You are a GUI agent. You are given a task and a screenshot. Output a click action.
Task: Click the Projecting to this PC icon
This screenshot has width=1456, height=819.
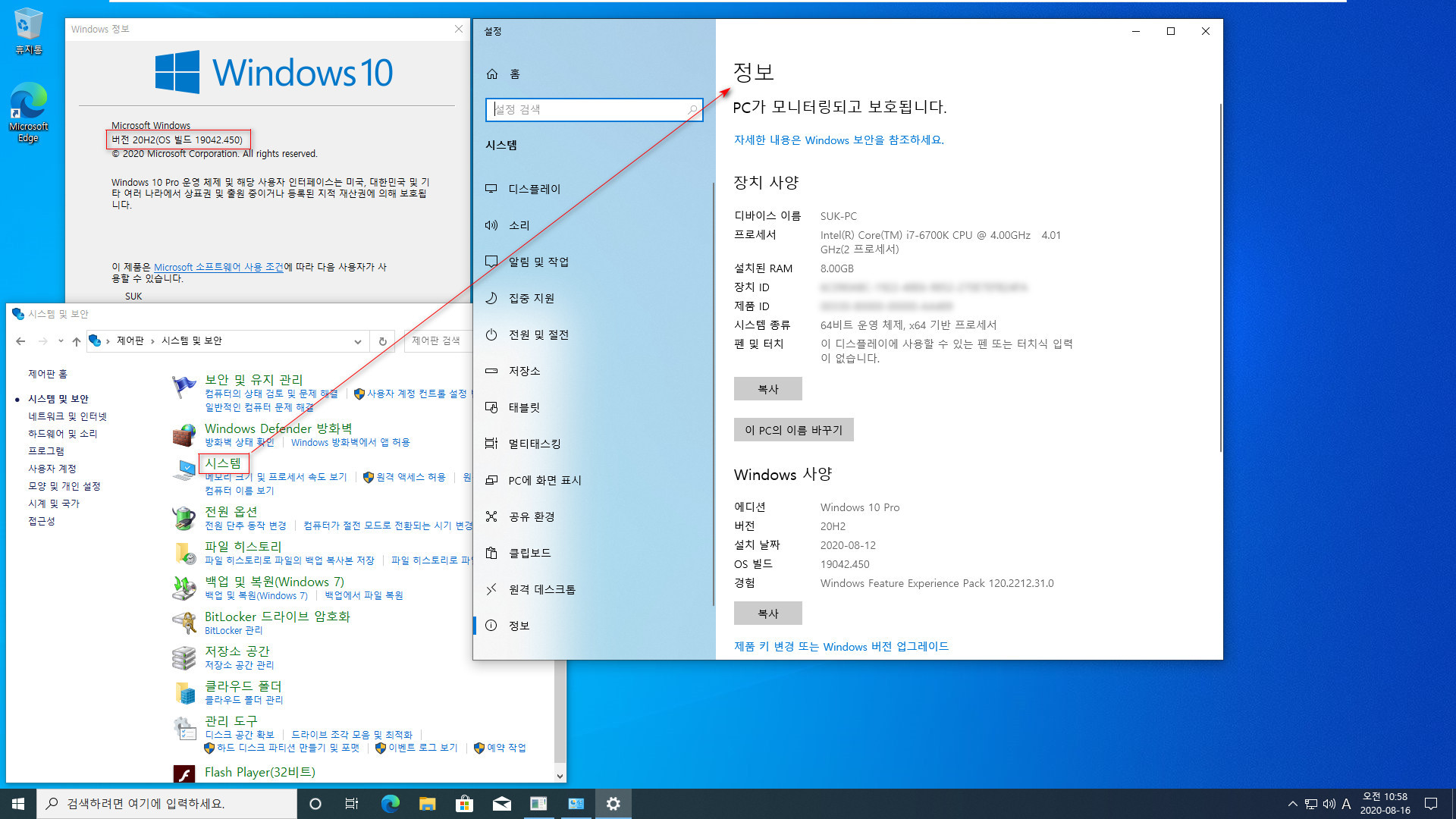point(491,480)
